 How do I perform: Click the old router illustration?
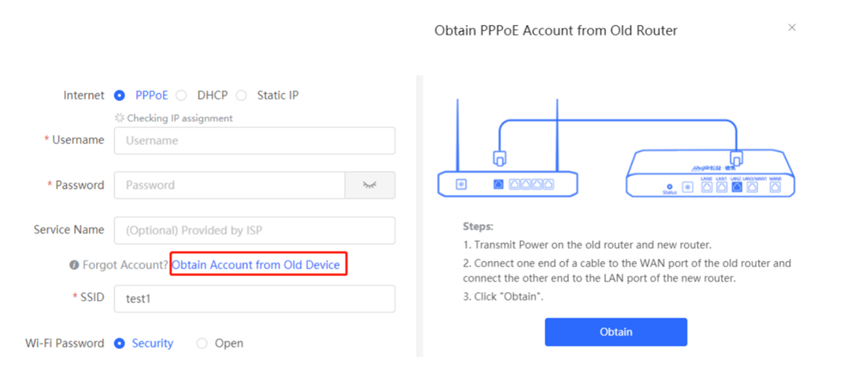tap(507, 147)
